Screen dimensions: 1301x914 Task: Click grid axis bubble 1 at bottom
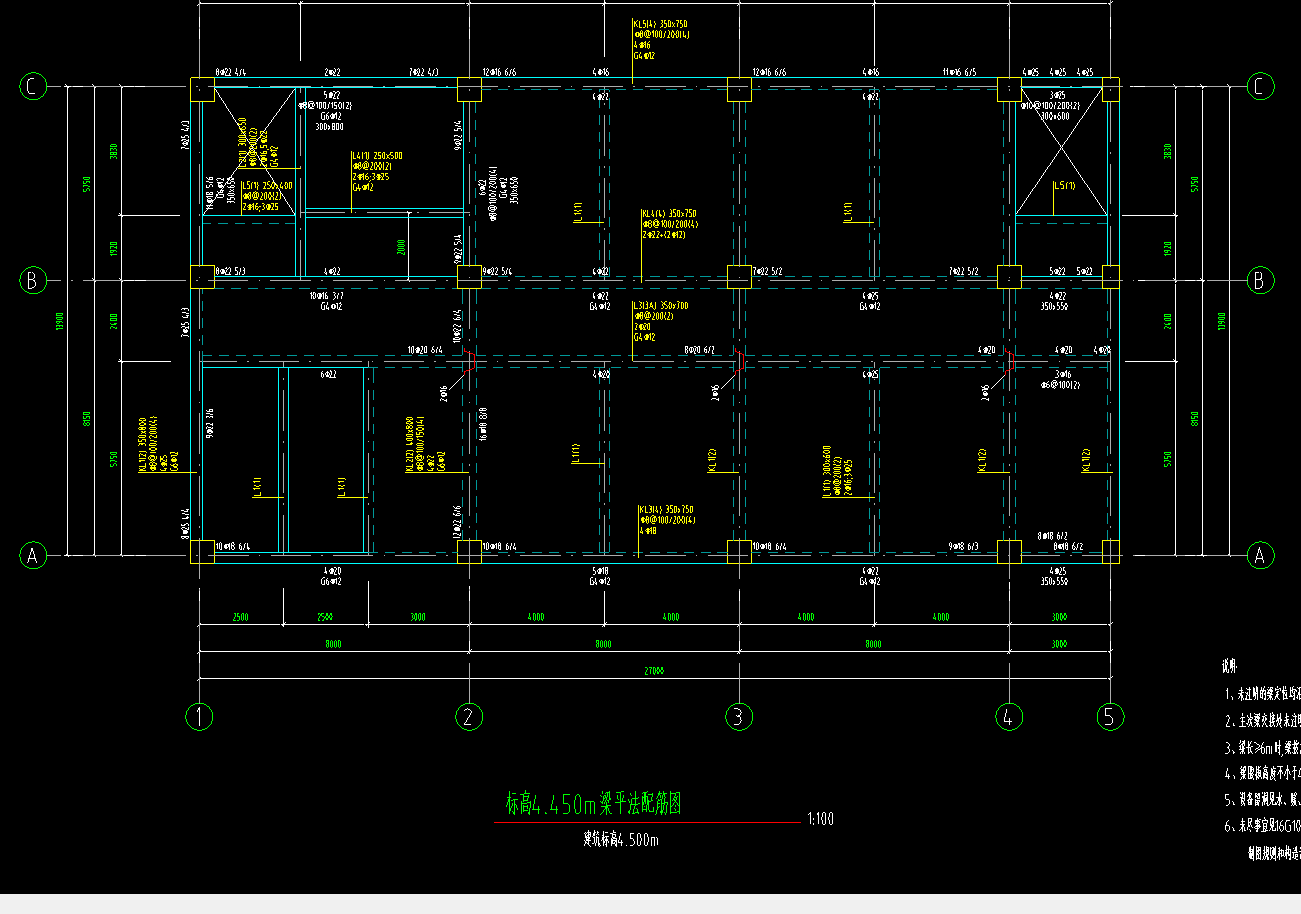(199, 716)
